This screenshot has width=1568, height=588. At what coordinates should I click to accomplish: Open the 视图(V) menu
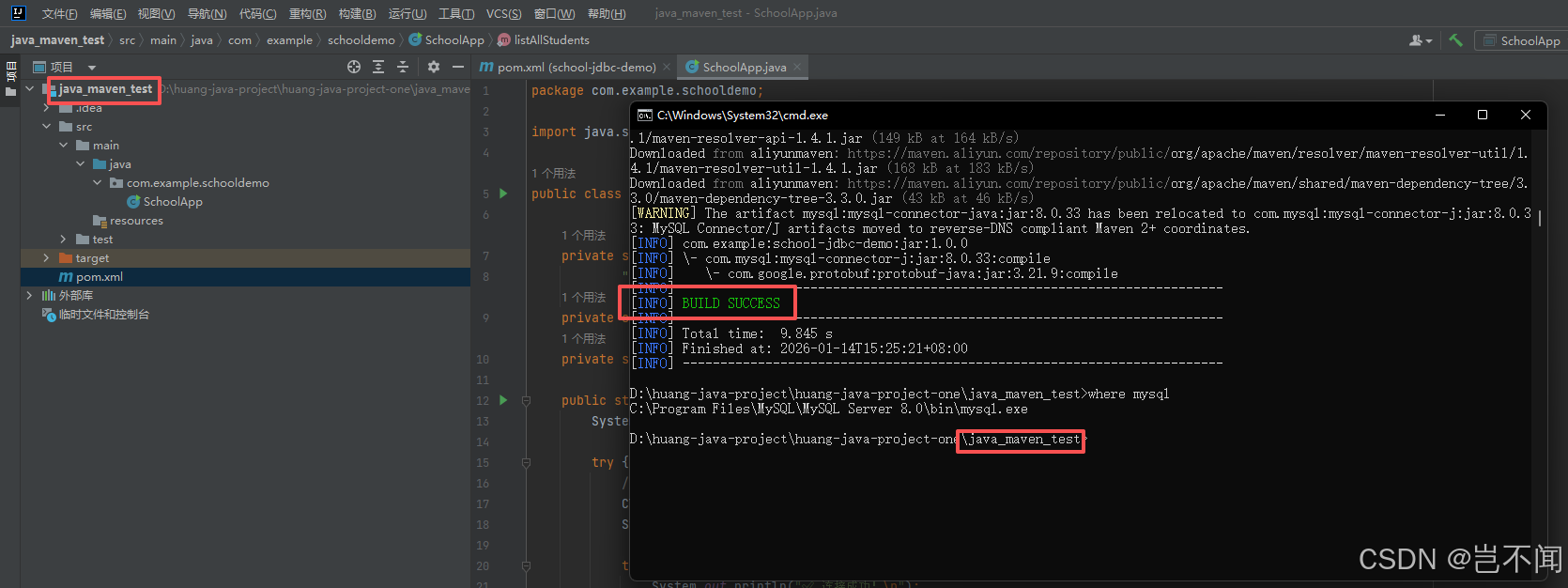click(156, 13)
